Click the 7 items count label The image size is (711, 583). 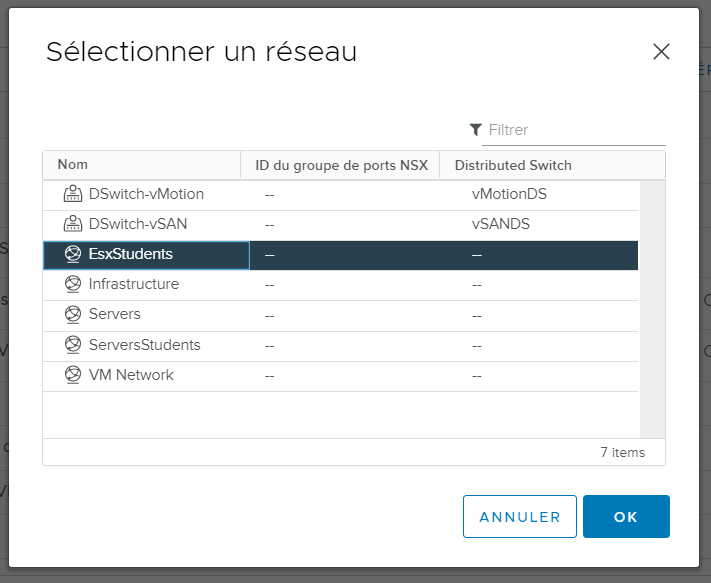click(x=623, y=452)
